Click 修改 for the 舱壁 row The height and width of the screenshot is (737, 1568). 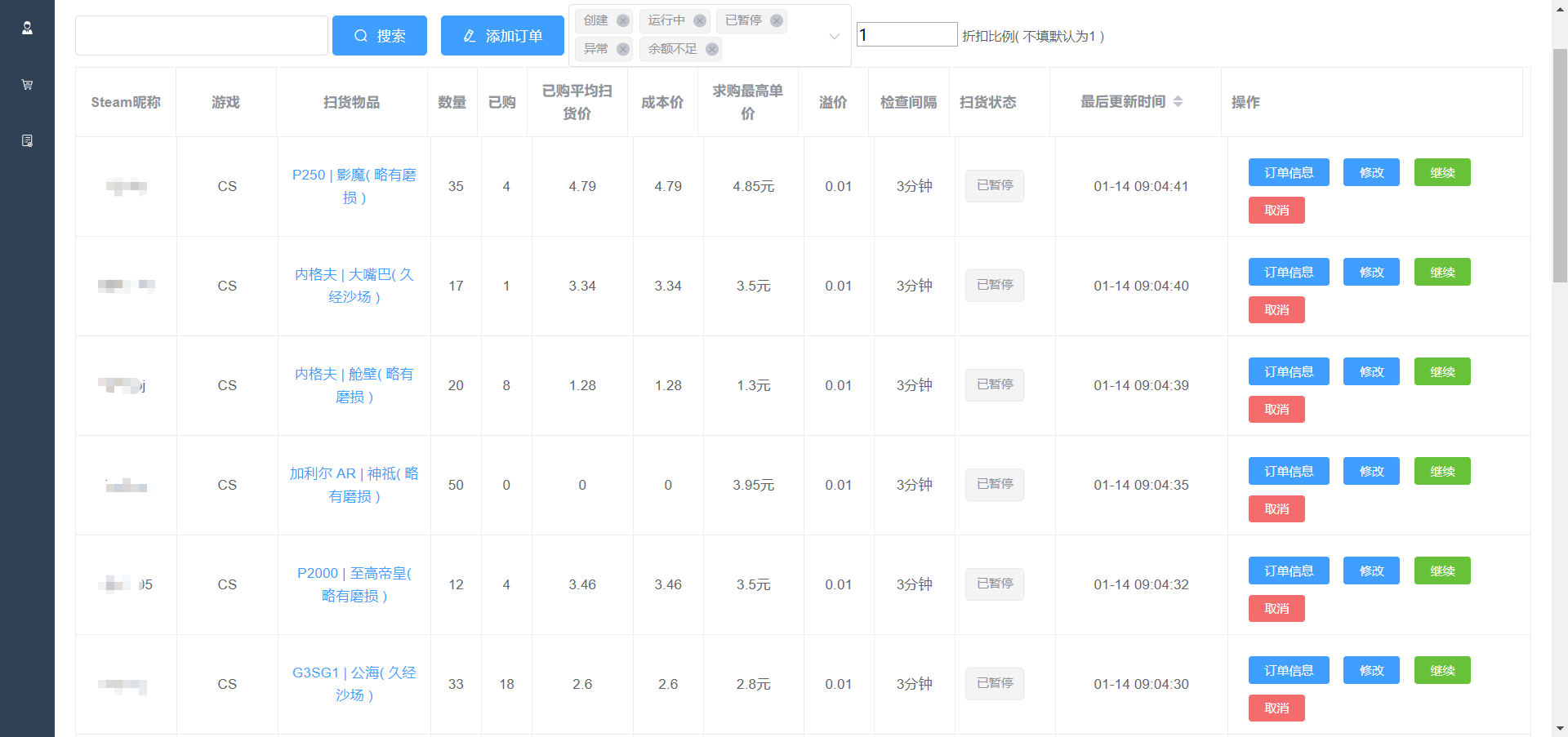tap(1372, 371)
